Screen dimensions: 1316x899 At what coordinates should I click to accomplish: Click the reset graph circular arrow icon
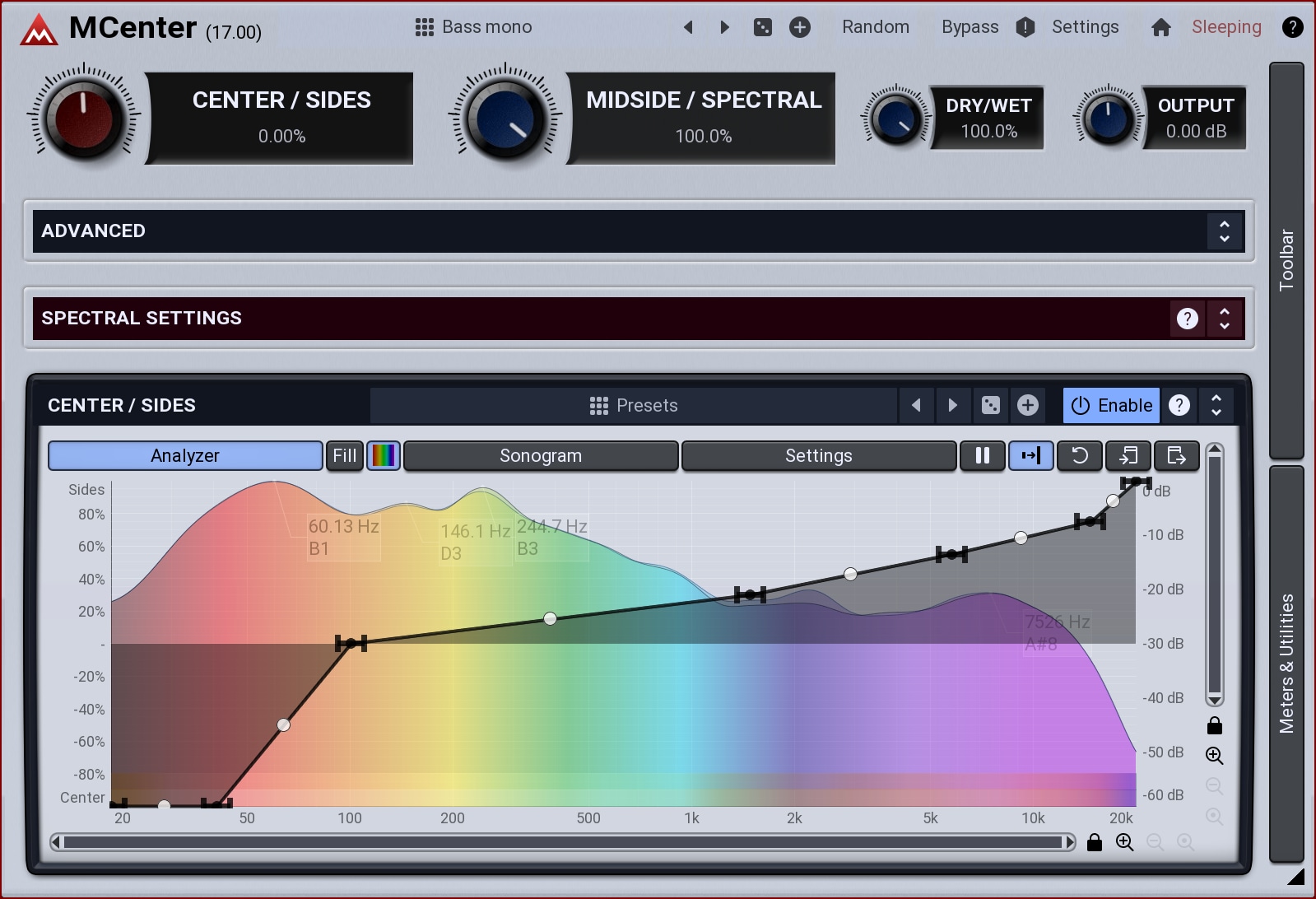[1080, 455]
